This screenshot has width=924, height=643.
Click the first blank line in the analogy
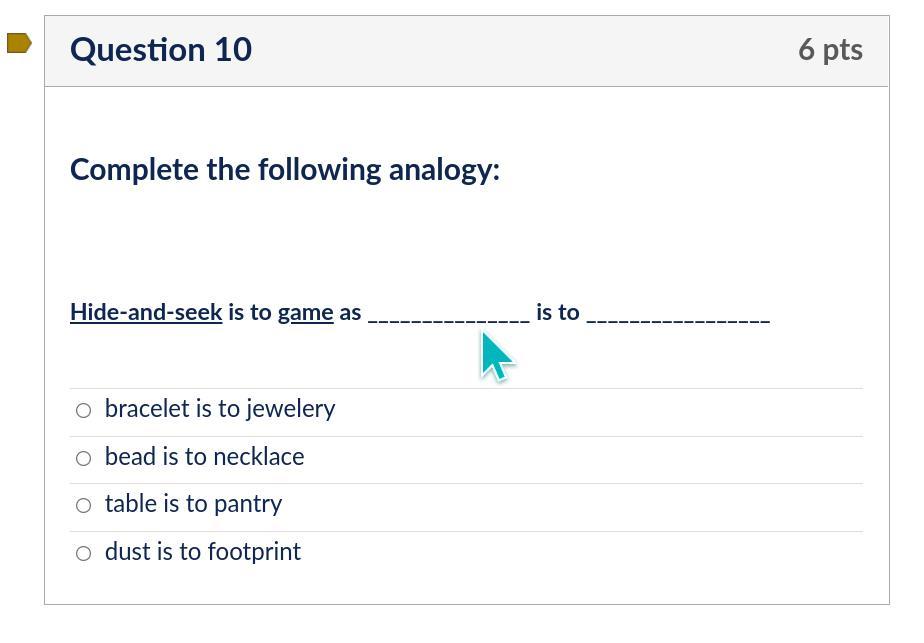tap(449, 314)
